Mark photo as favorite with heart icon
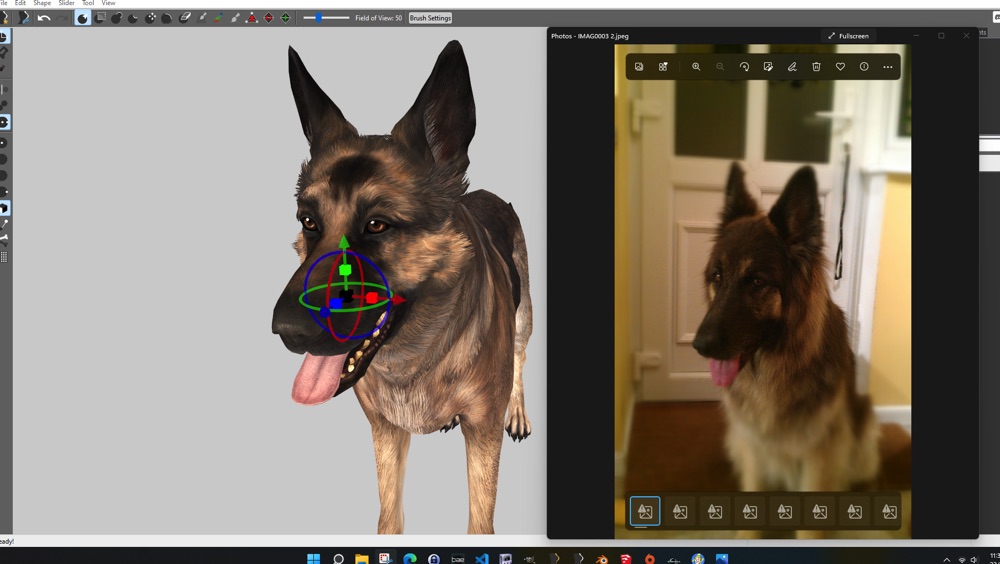This screenshot has height=564, width=1000. click(x=840, y=66)
